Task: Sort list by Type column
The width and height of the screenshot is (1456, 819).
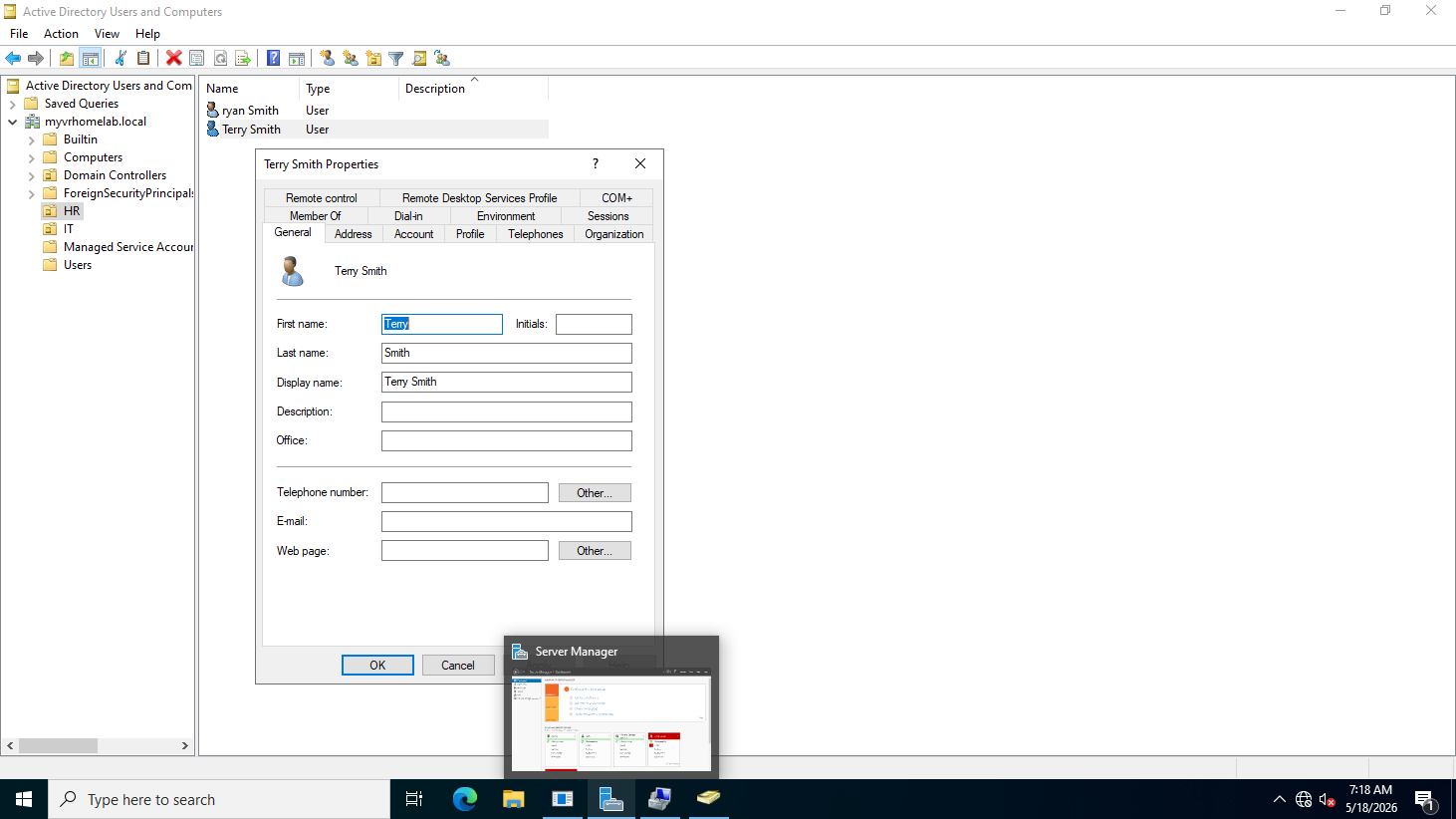Action: pyautogui.click(x=349, y=89)
